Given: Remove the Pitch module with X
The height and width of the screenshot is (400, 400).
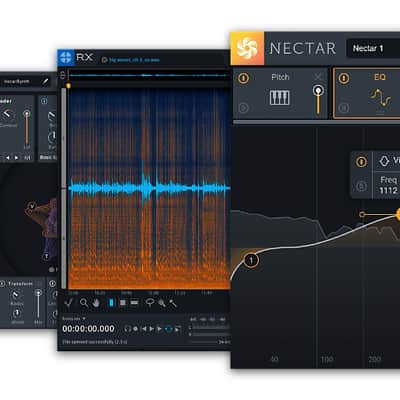Looking at the screenshot, I should pos(318,77).
